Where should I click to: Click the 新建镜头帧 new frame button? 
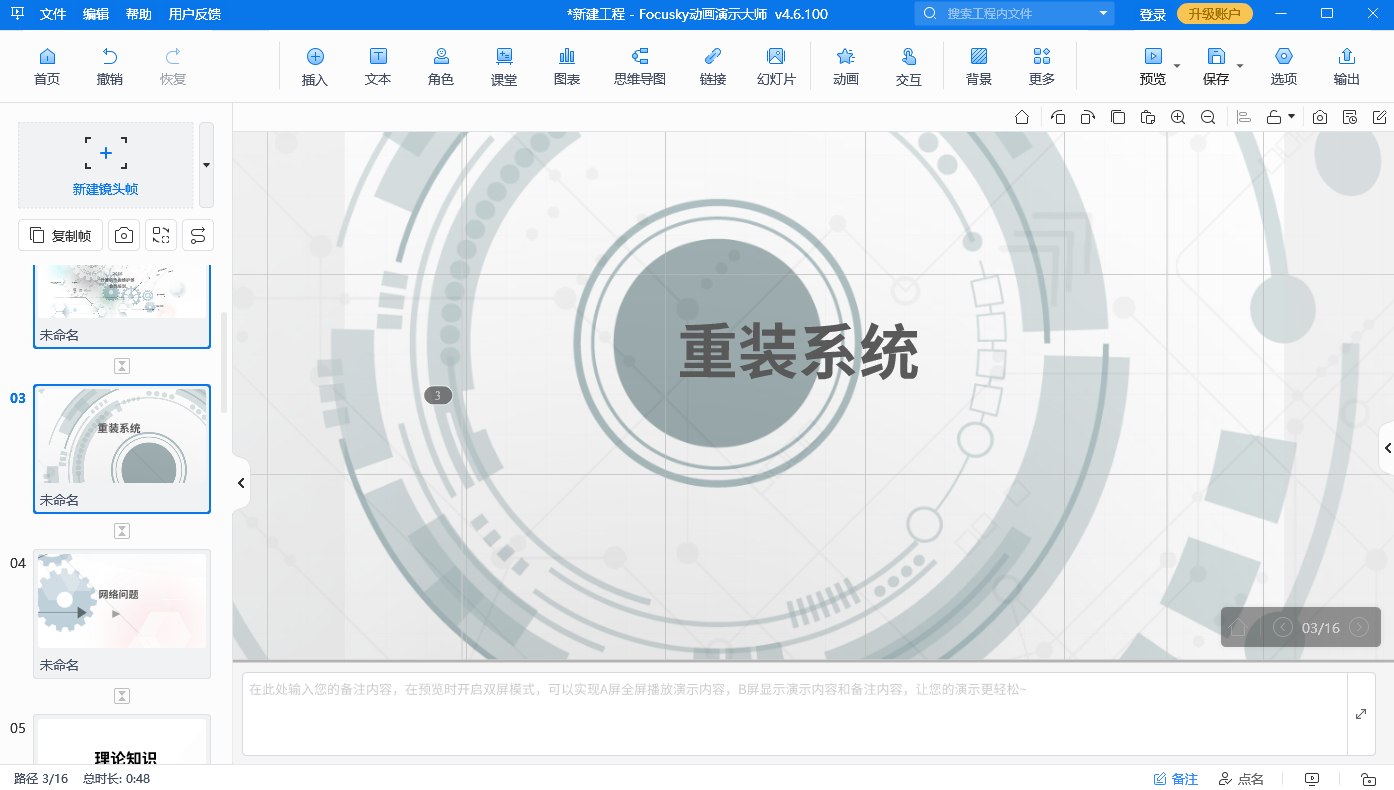coord(106,165)
